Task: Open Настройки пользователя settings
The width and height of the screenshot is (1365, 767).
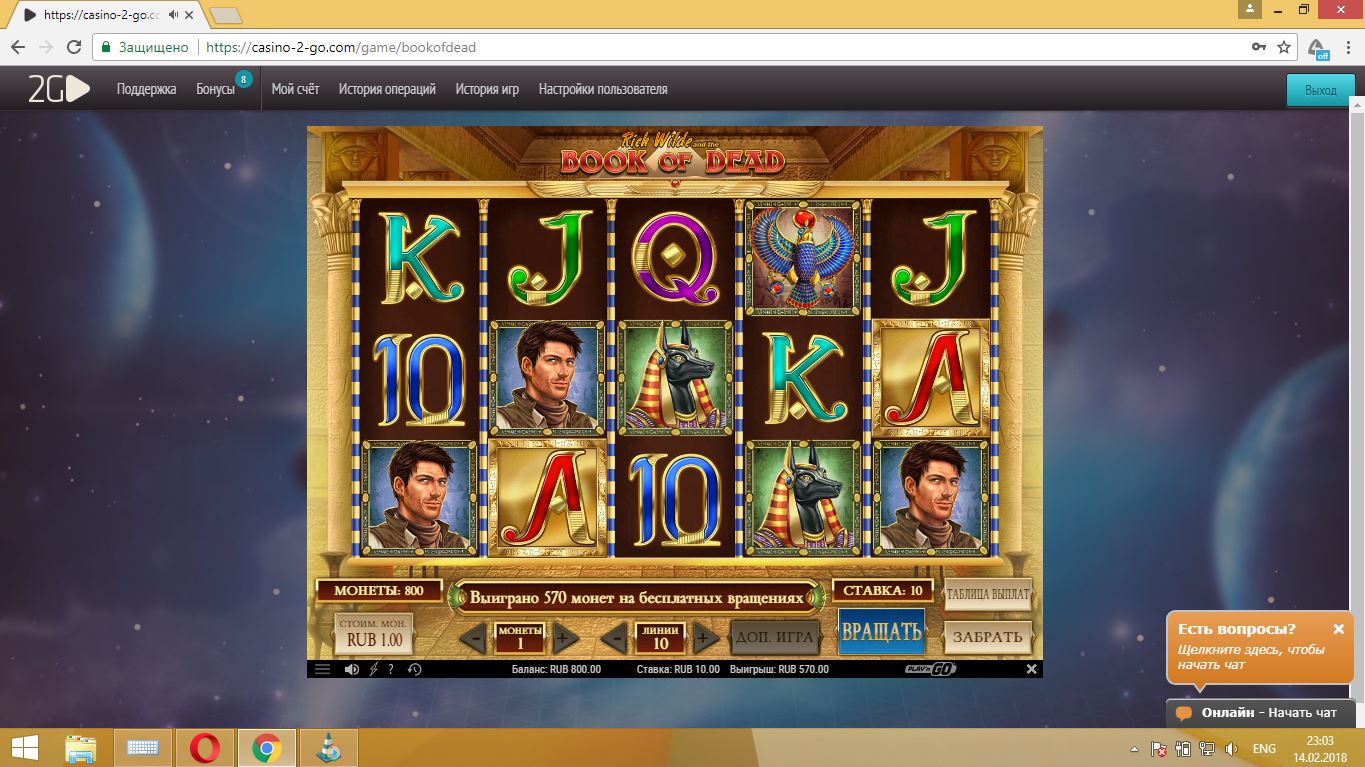Action: coord(603,89)
